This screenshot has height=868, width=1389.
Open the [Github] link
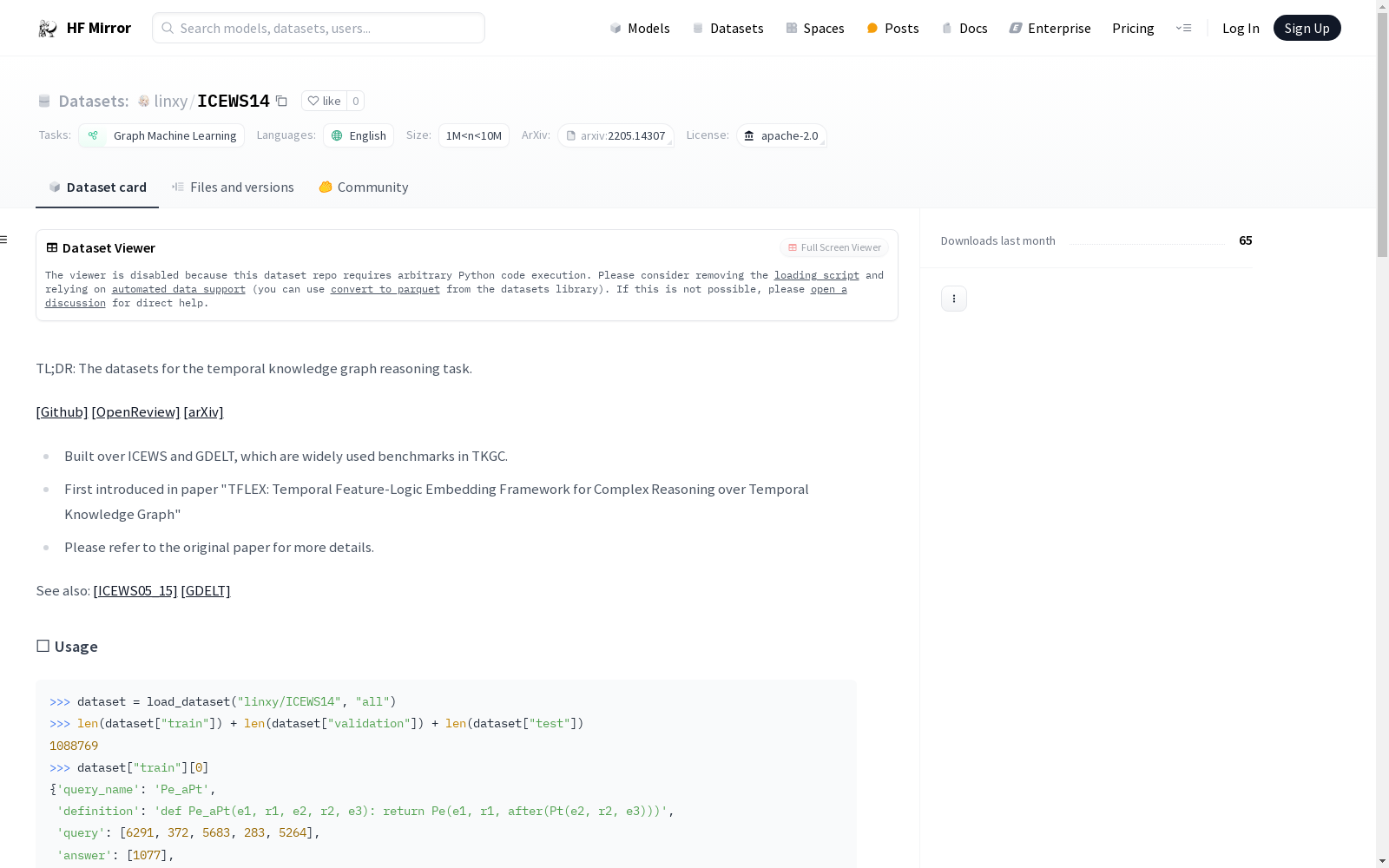[62, 411]
